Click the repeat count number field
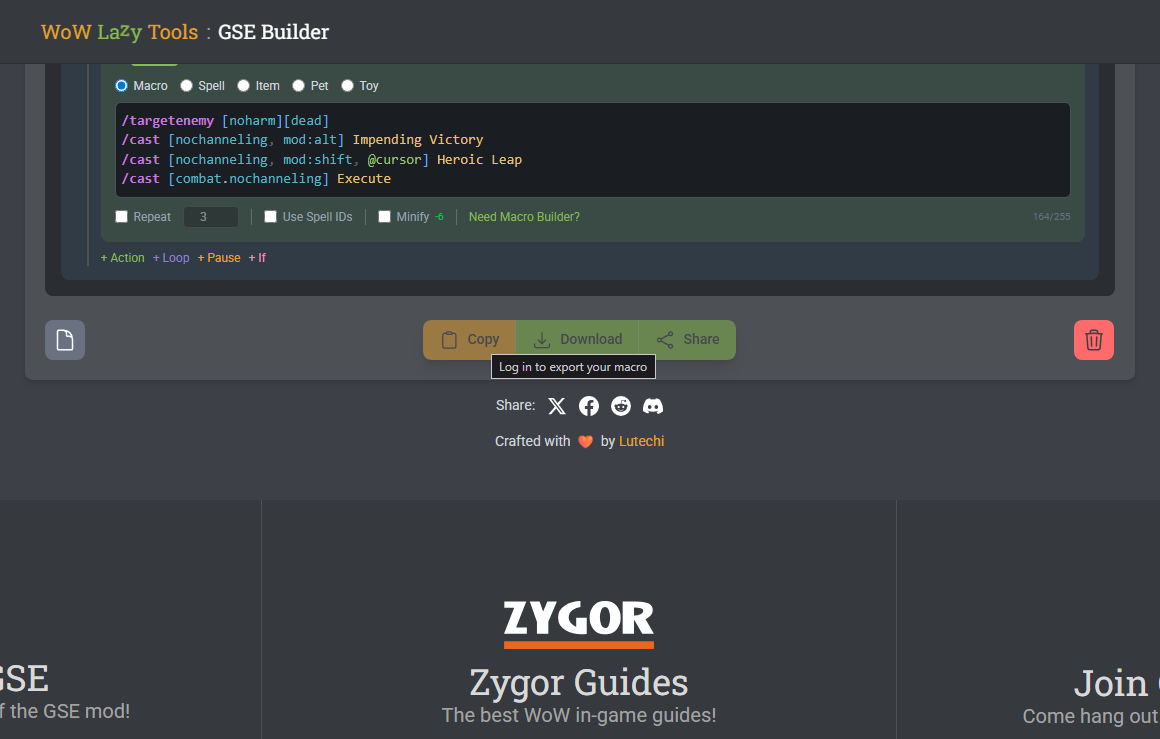Screen dimensions: 1160x739 point(210,217)
